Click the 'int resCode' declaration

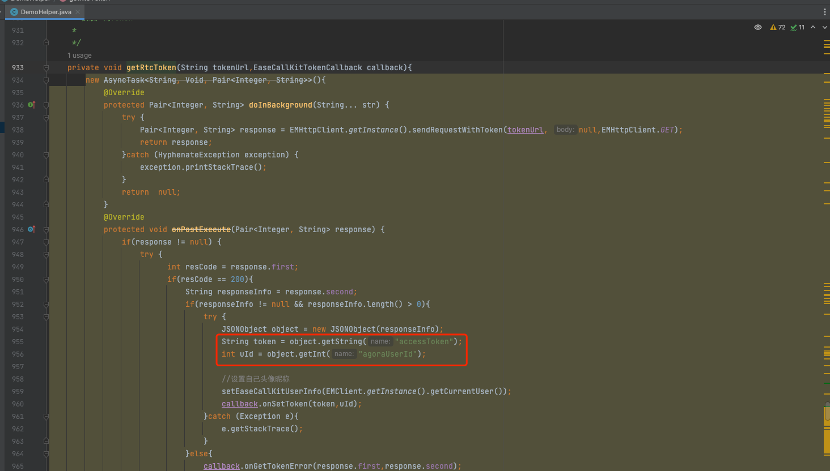(192, 267)
